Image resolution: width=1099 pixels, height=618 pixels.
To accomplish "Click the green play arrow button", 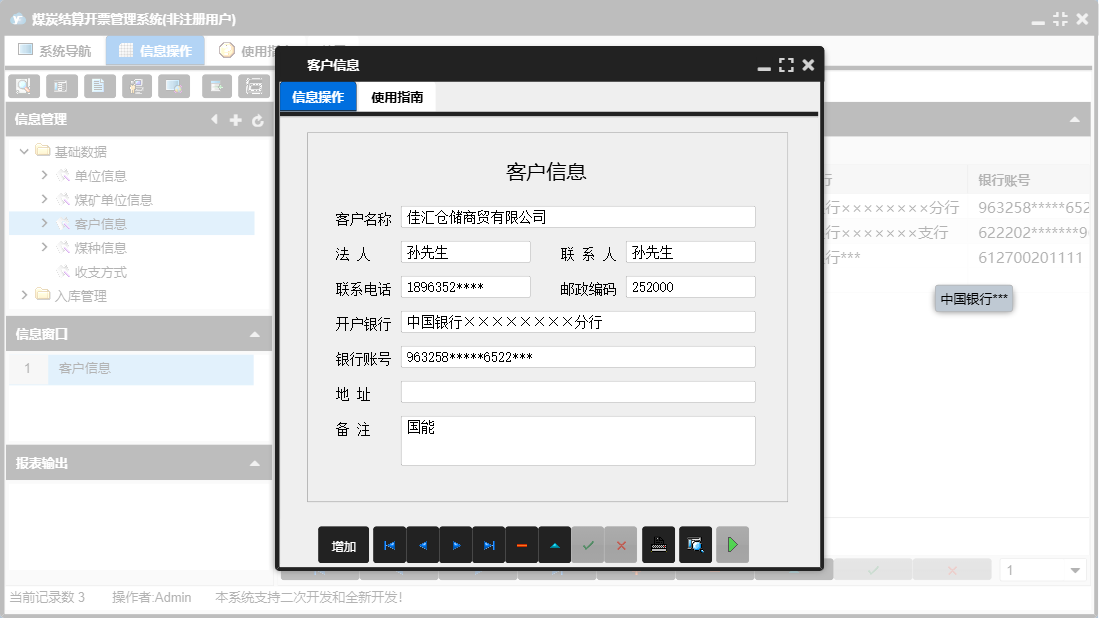I will [x=732, y=545].
